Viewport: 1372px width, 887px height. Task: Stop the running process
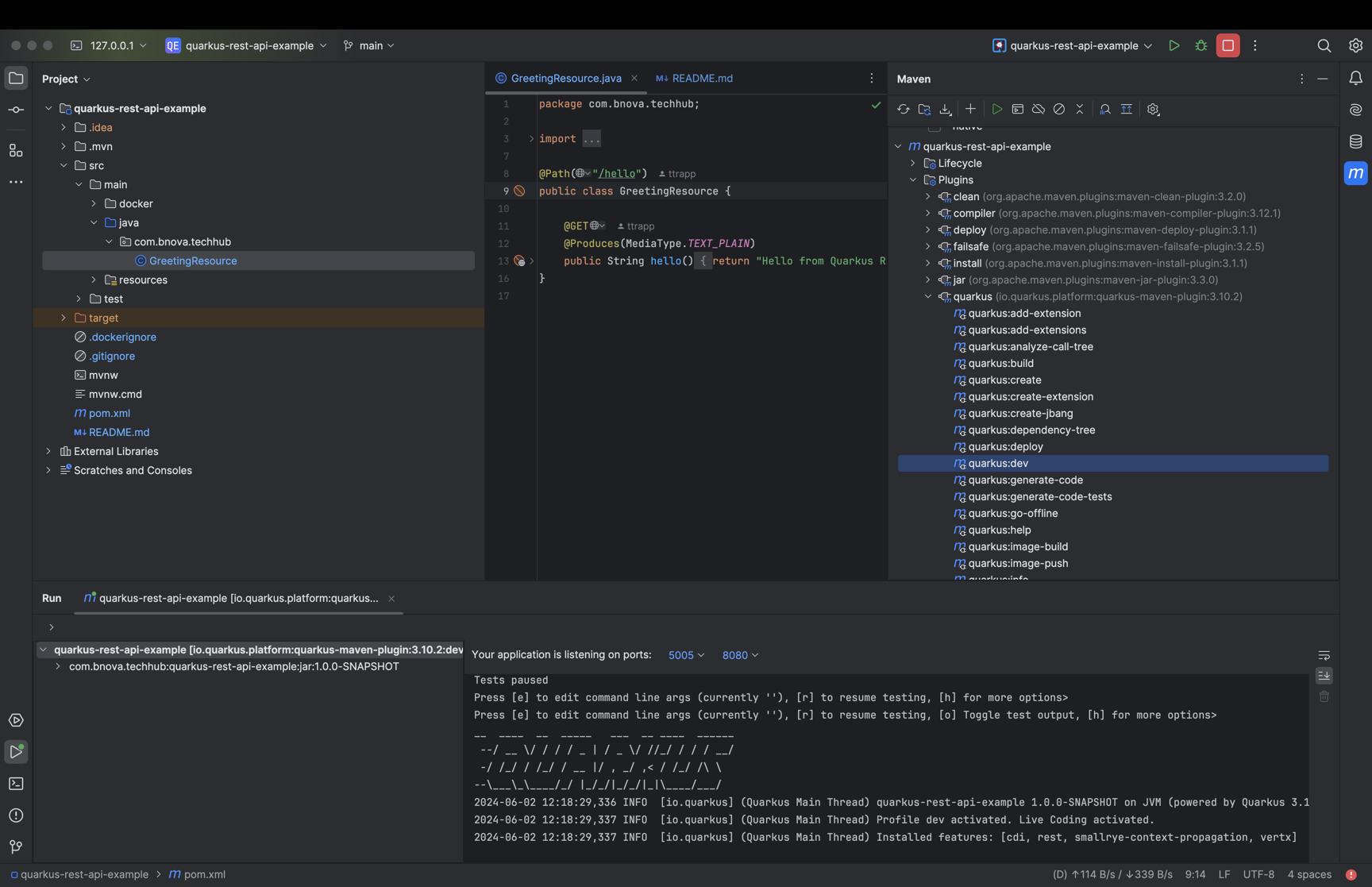pos(1228,46)
